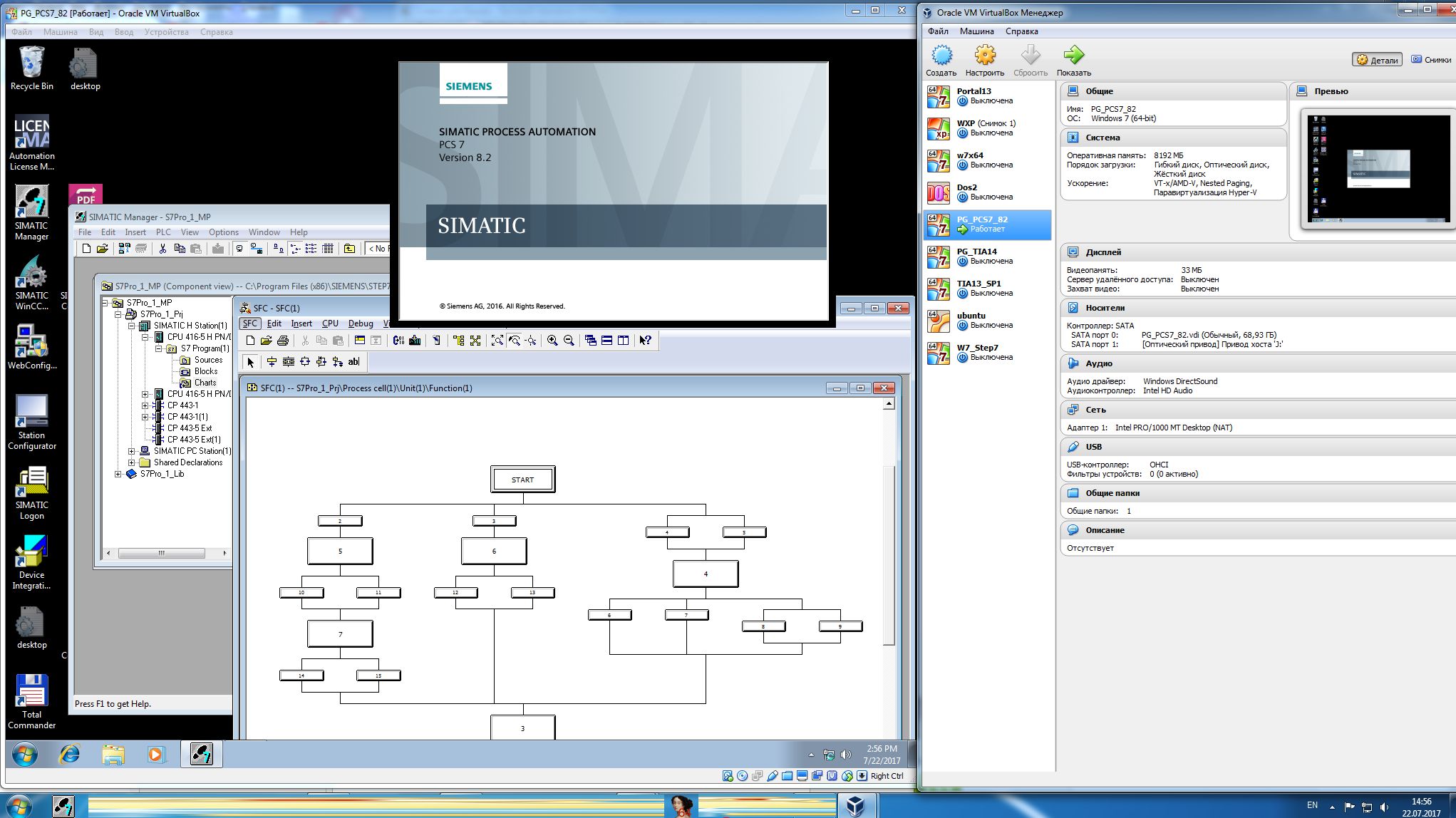This screenshot has height=818, width=1456.
Task: Click the Compile icon in SFC toolbar
Action: coord(398,341)
